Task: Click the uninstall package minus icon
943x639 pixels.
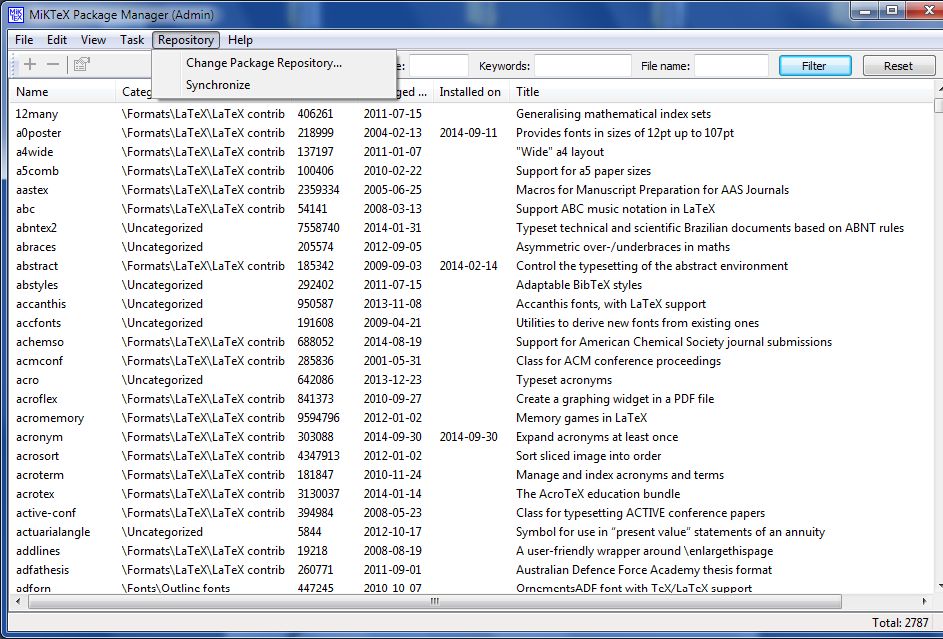Action: coord(53,64)
